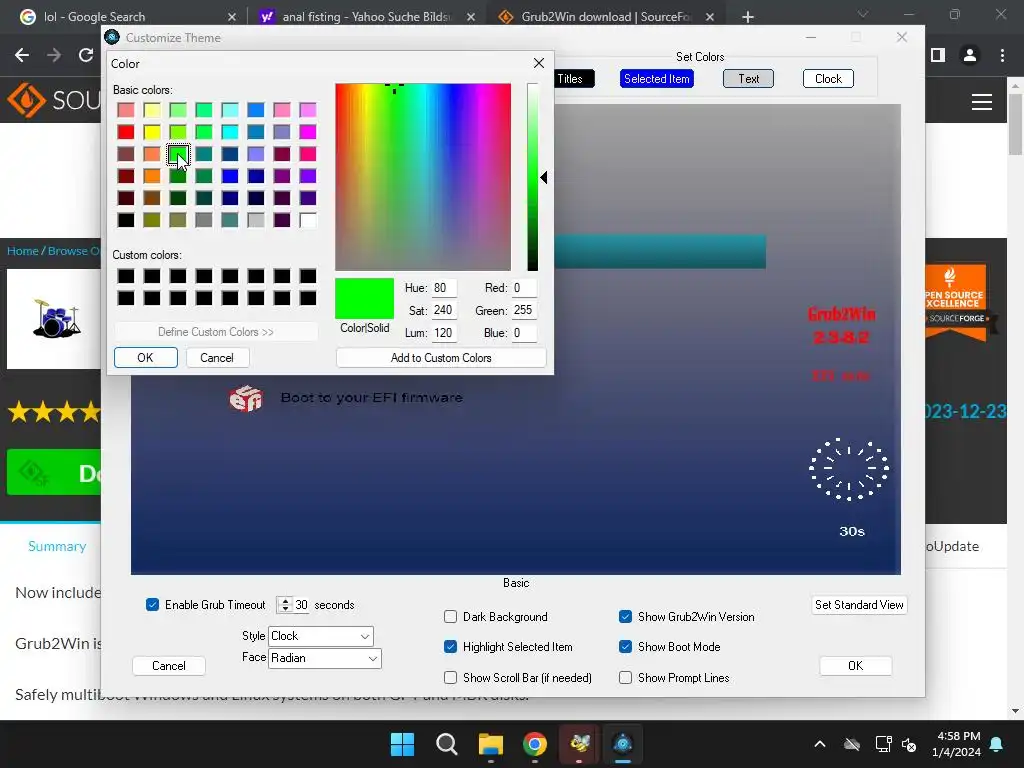Close the Color dialog with X
Image resolution: width=1024 pixels, height=768 pixels.
(539, 63)
